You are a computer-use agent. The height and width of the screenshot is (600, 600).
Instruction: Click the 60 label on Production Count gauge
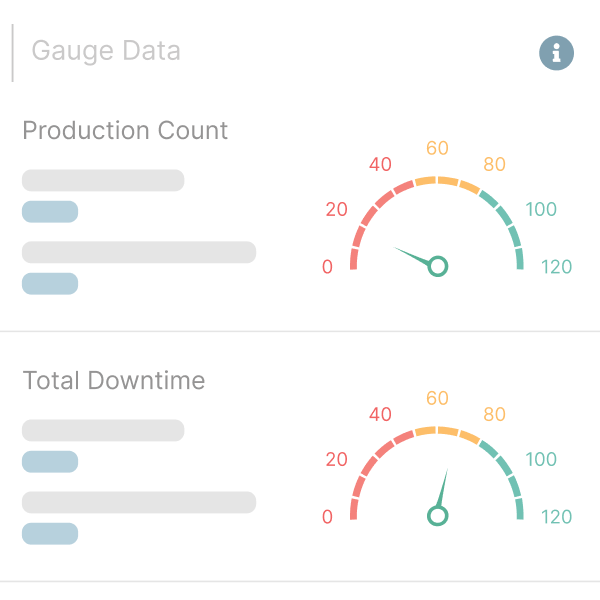437,148
